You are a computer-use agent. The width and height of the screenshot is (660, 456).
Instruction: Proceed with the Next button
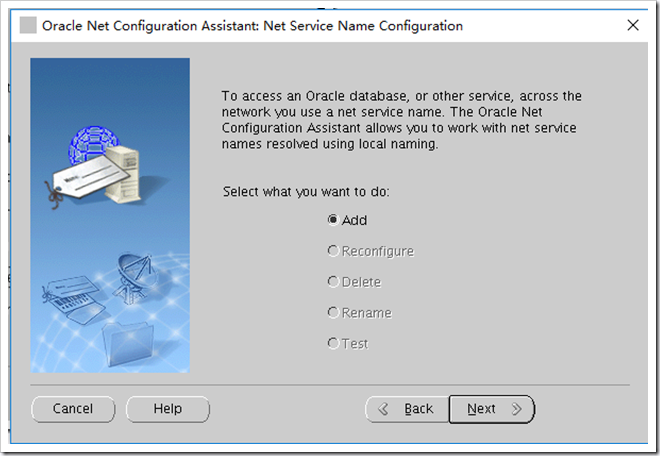492,409
